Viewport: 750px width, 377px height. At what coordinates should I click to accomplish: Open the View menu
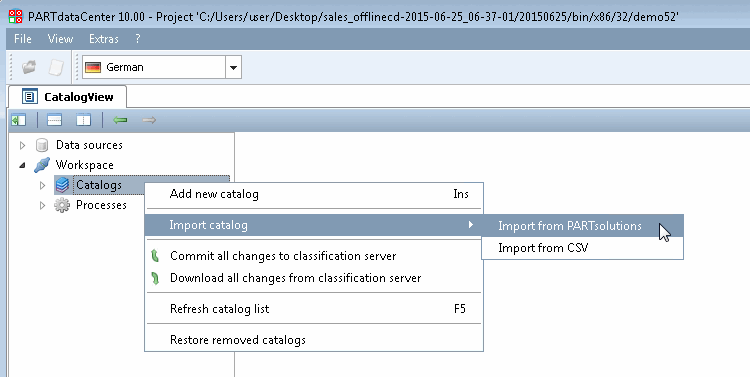pyautogui.click(x=60, y=39)
